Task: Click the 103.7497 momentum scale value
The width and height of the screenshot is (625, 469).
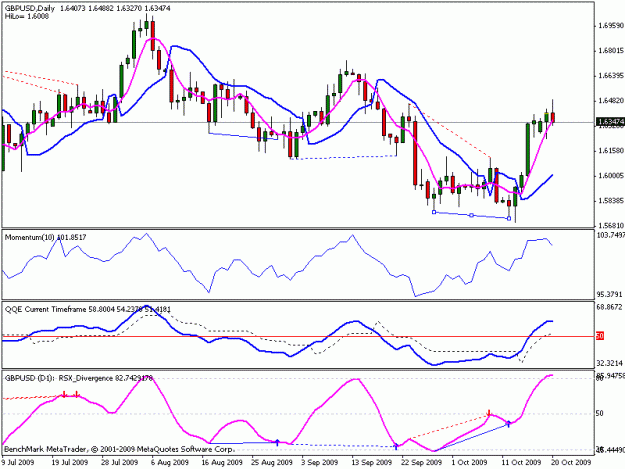Action: pos(610,235)
